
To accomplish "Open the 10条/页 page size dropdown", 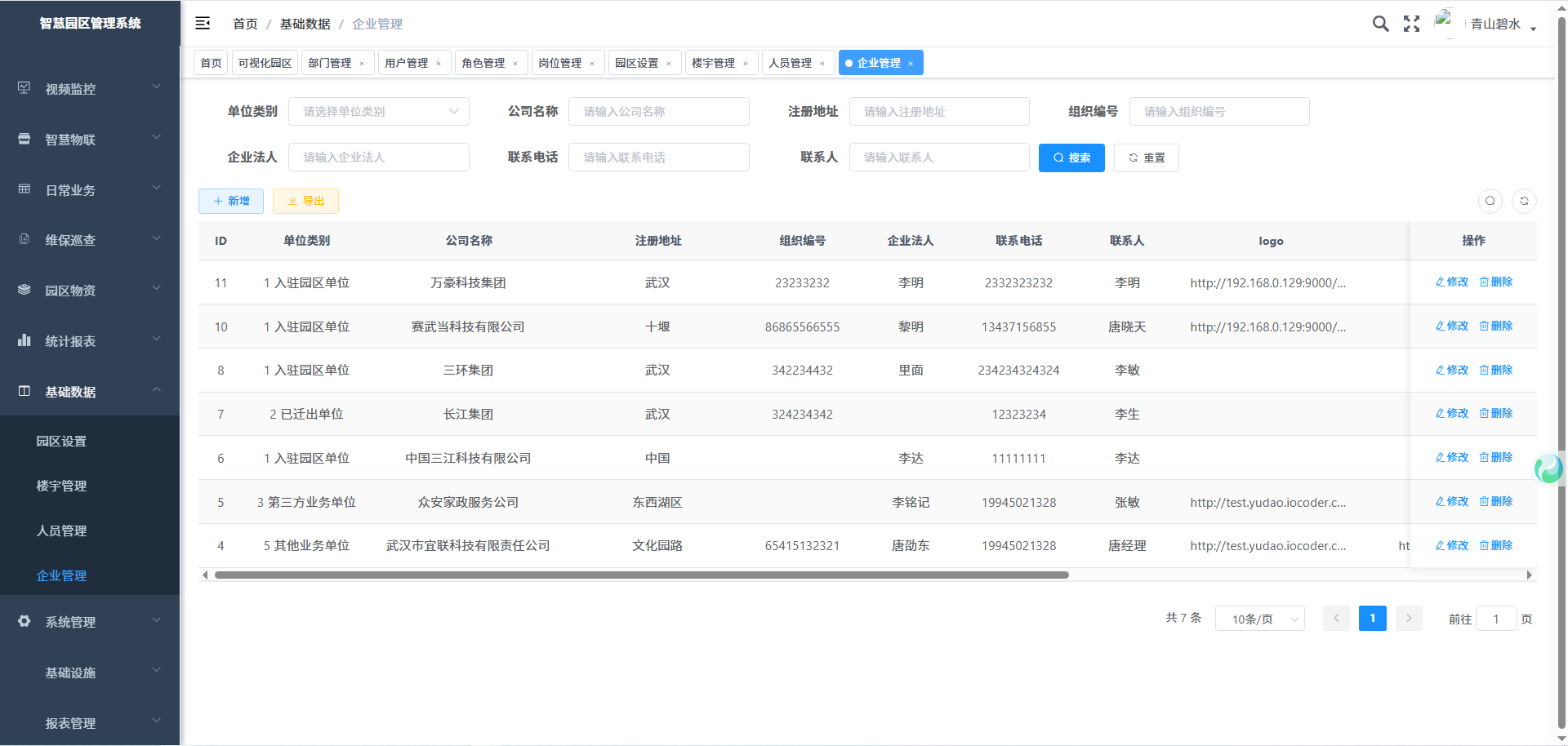I will click(1259, 619).
